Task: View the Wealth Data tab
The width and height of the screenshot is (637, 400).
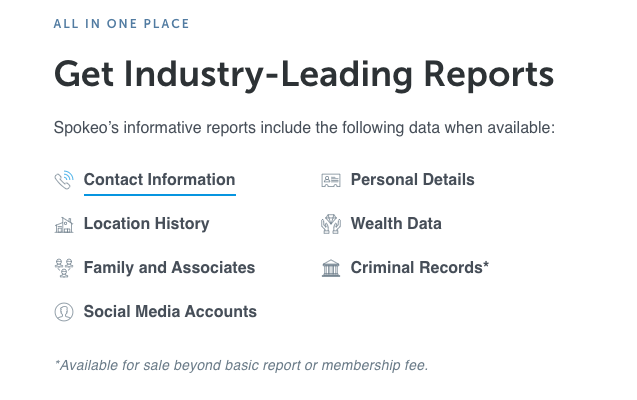Action: (x=395, y=224)
